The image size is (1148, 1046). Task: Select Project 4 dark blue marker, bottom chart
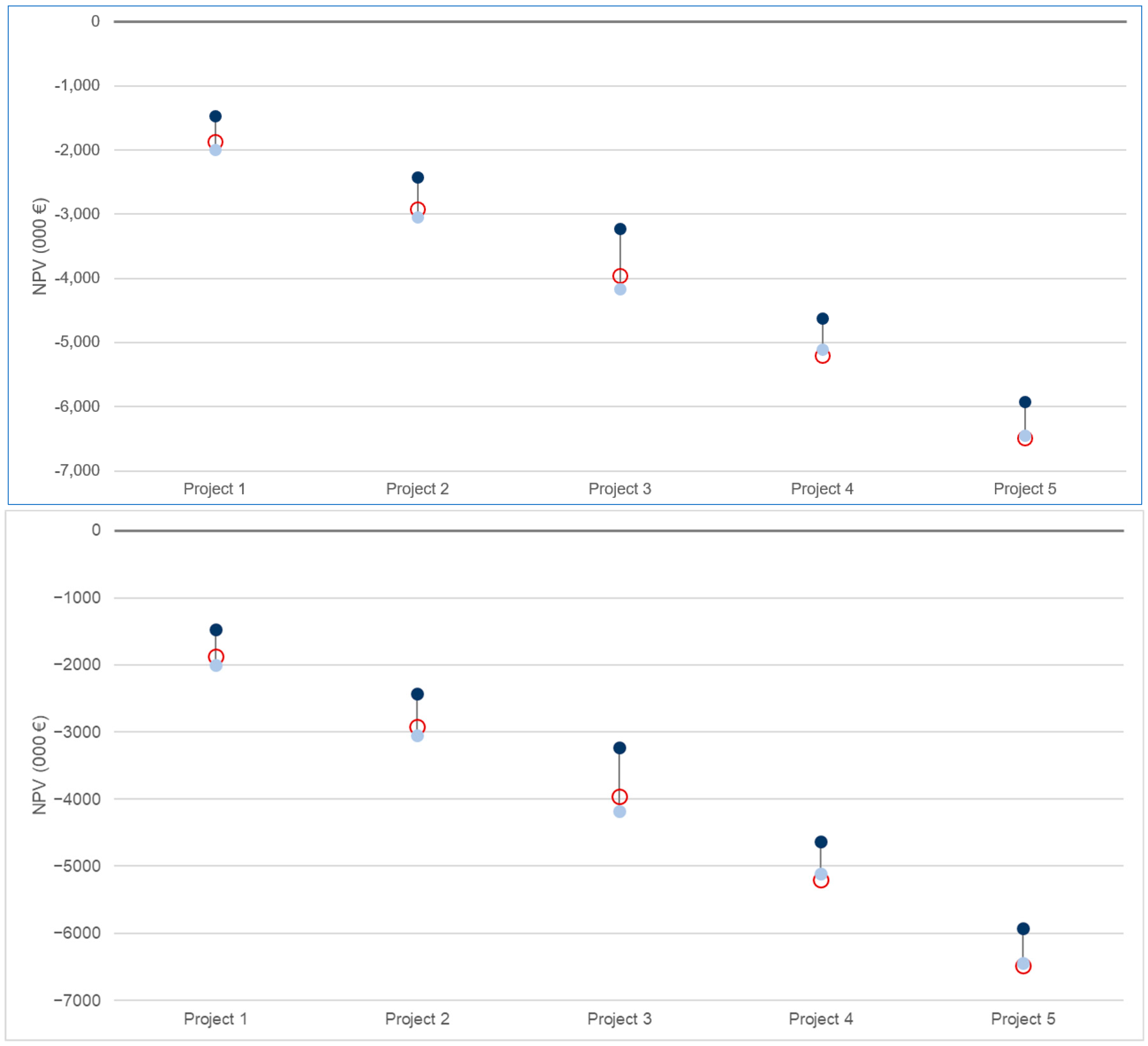[x=821, y=842]
